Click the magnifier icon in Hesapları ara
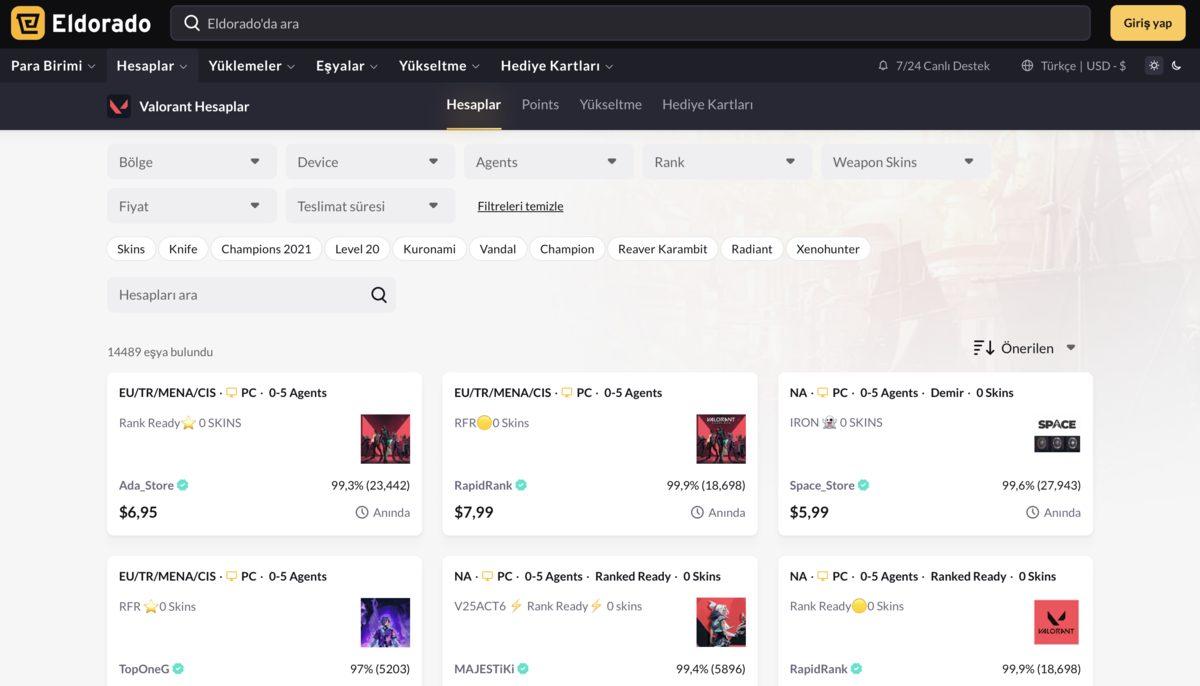 tap(379, 295)
